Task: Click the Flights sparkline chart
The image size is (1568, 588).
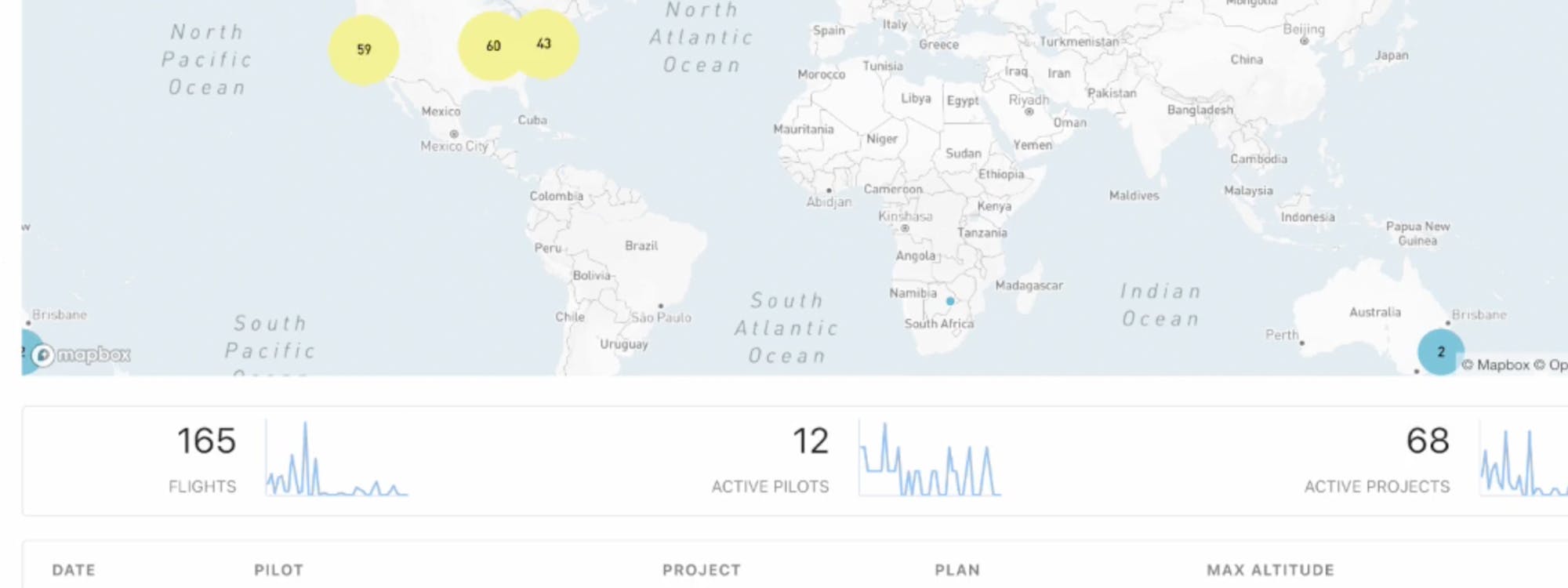Action: [337, 460]
